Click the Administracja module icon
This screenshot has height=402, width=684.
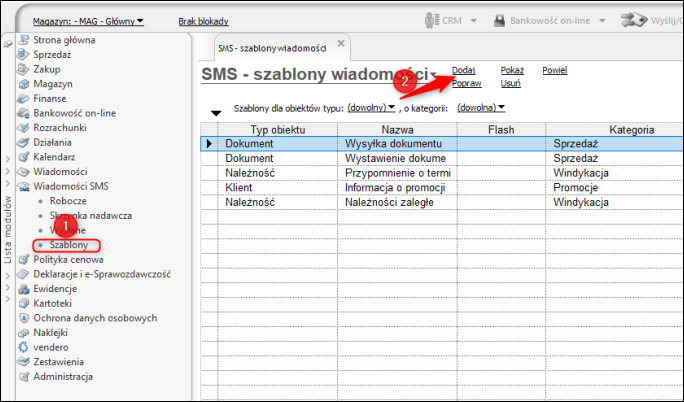point(24,376)
